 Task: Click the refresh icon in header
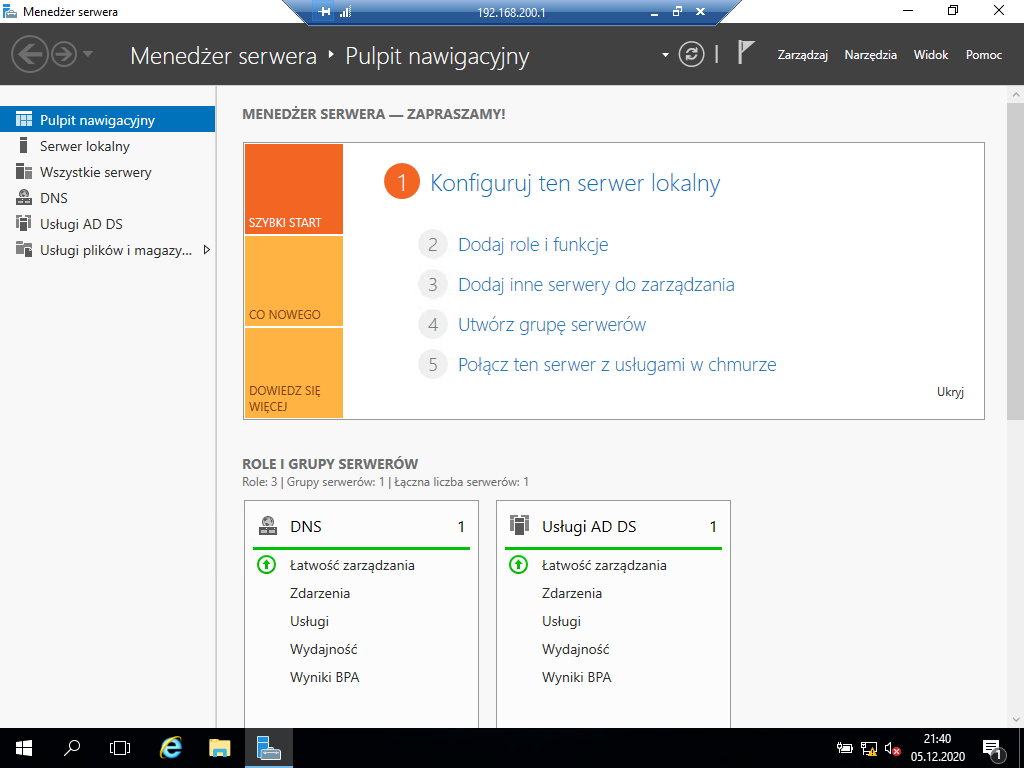(x=692, y=54)
